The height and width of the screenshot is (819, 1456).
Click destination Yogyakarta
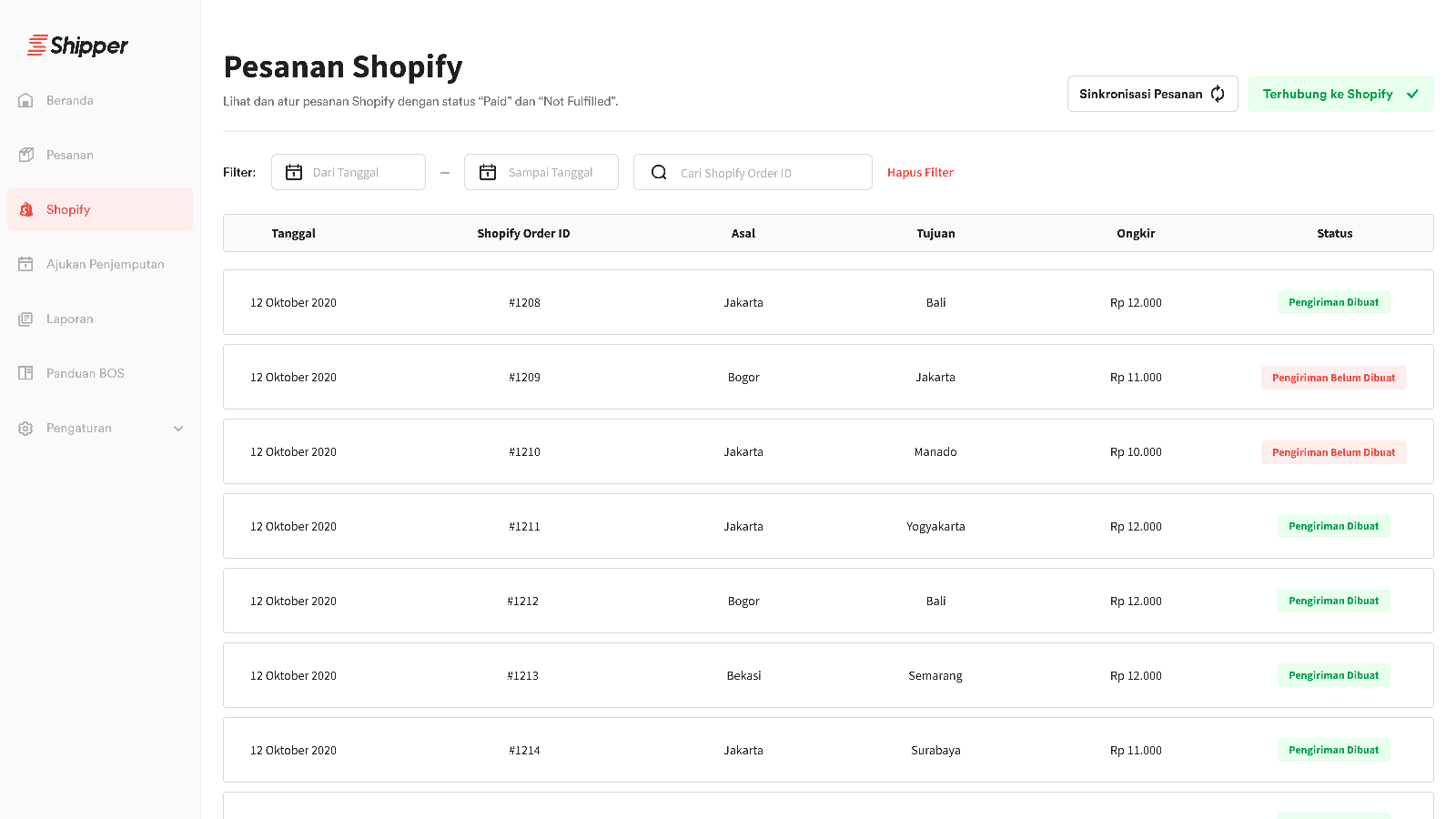point(935,526)
